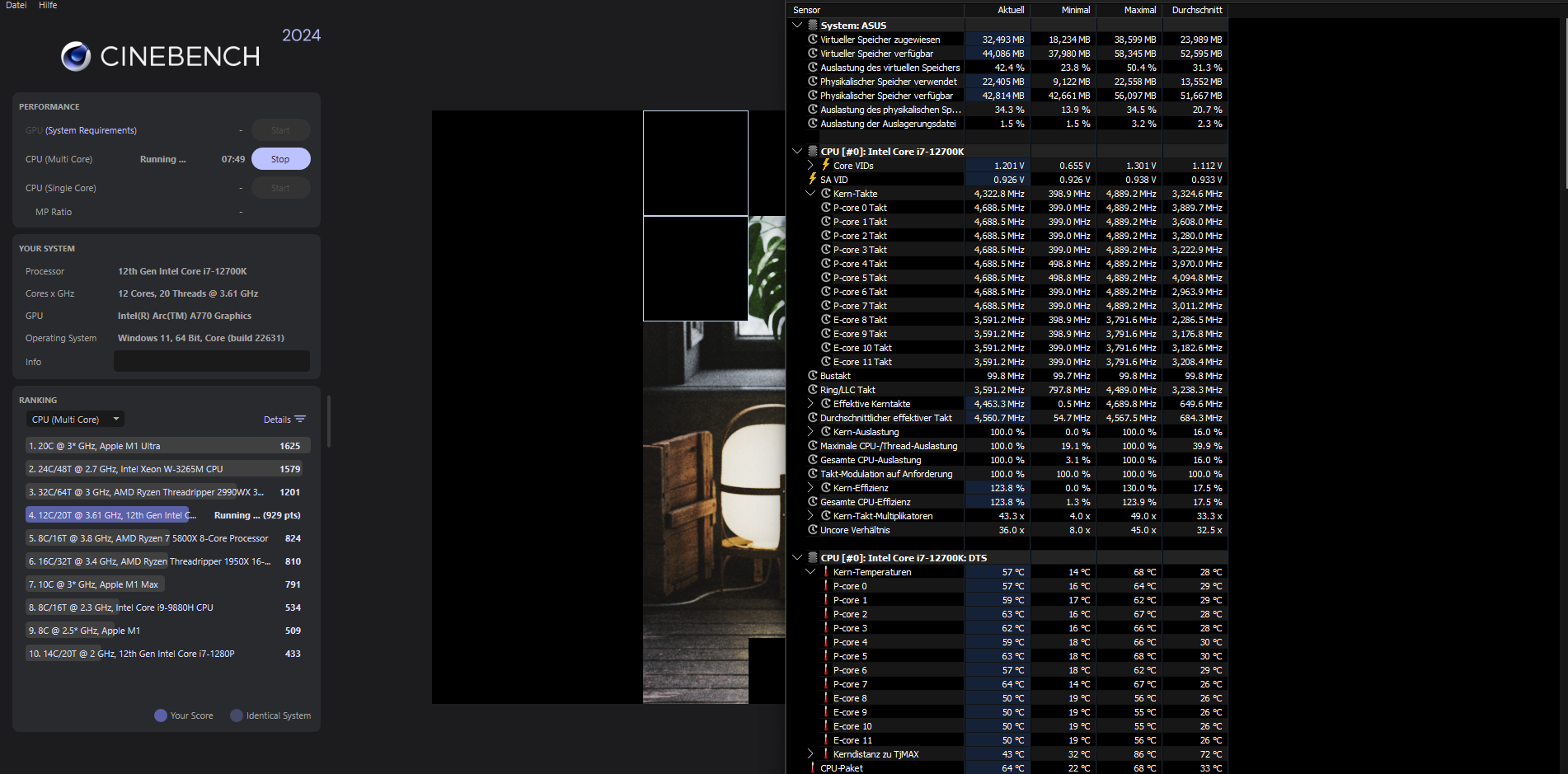Open the Datei menu
The width and height of the screenshot is (1568, 774).
pyautogui.click(x=16, y=5)
